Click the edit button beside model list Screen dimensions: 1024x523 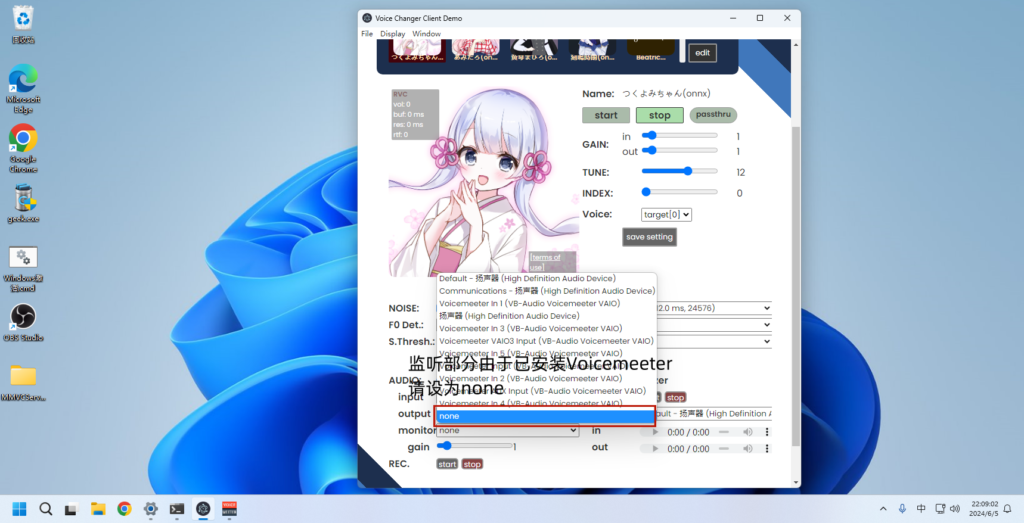[x=703, y=53]
